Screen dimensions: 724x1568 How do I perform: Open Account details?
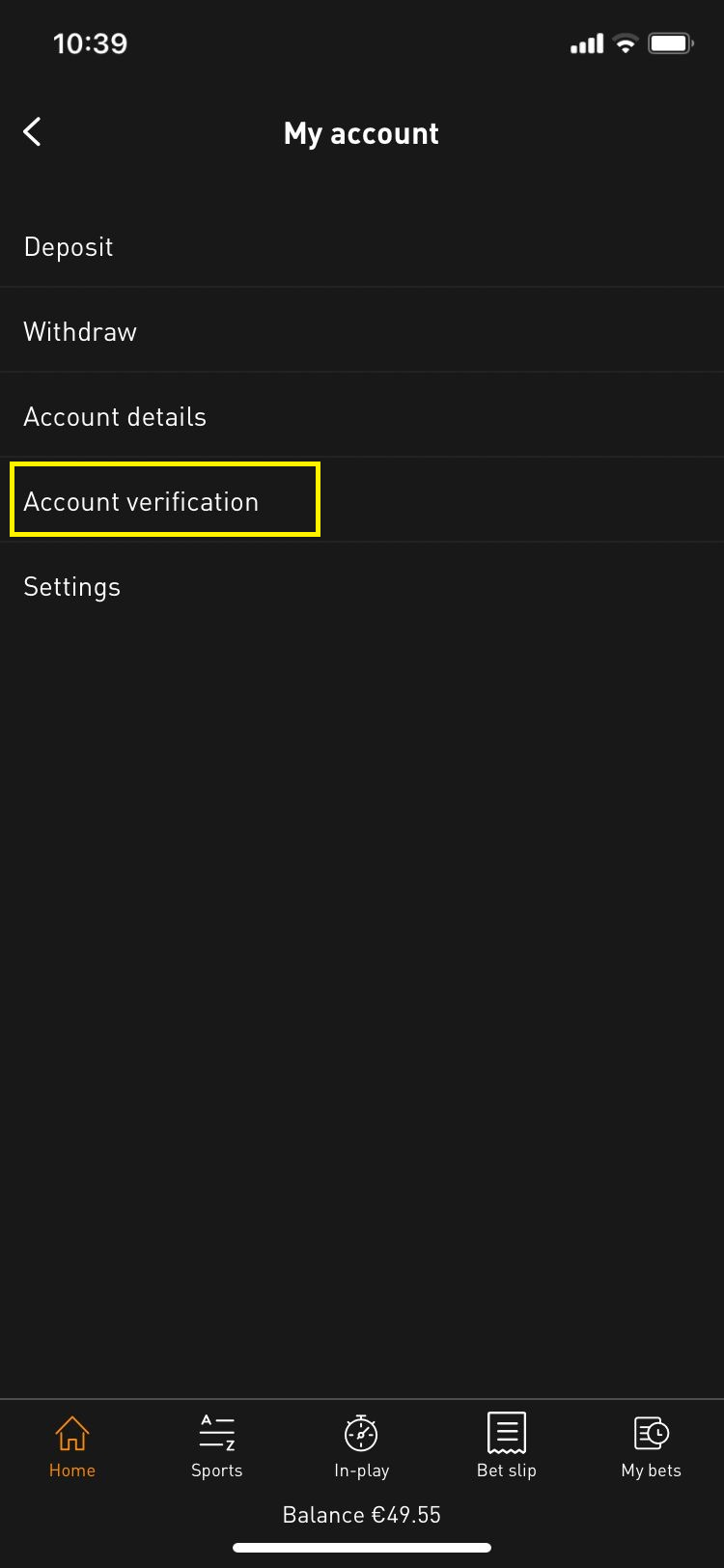click(362, 416)
